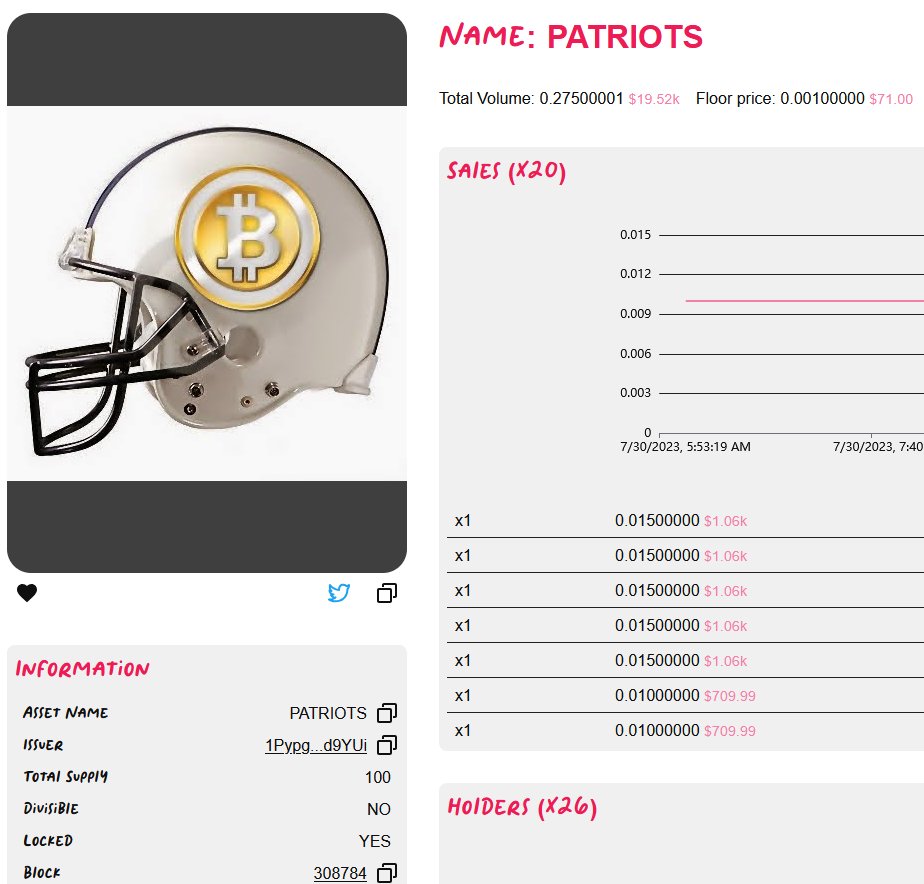This screenshot has width=924, height=884.
Task: Click the $71.00 floor price amount
Action: pyautogui.click(x=891, y=99)
